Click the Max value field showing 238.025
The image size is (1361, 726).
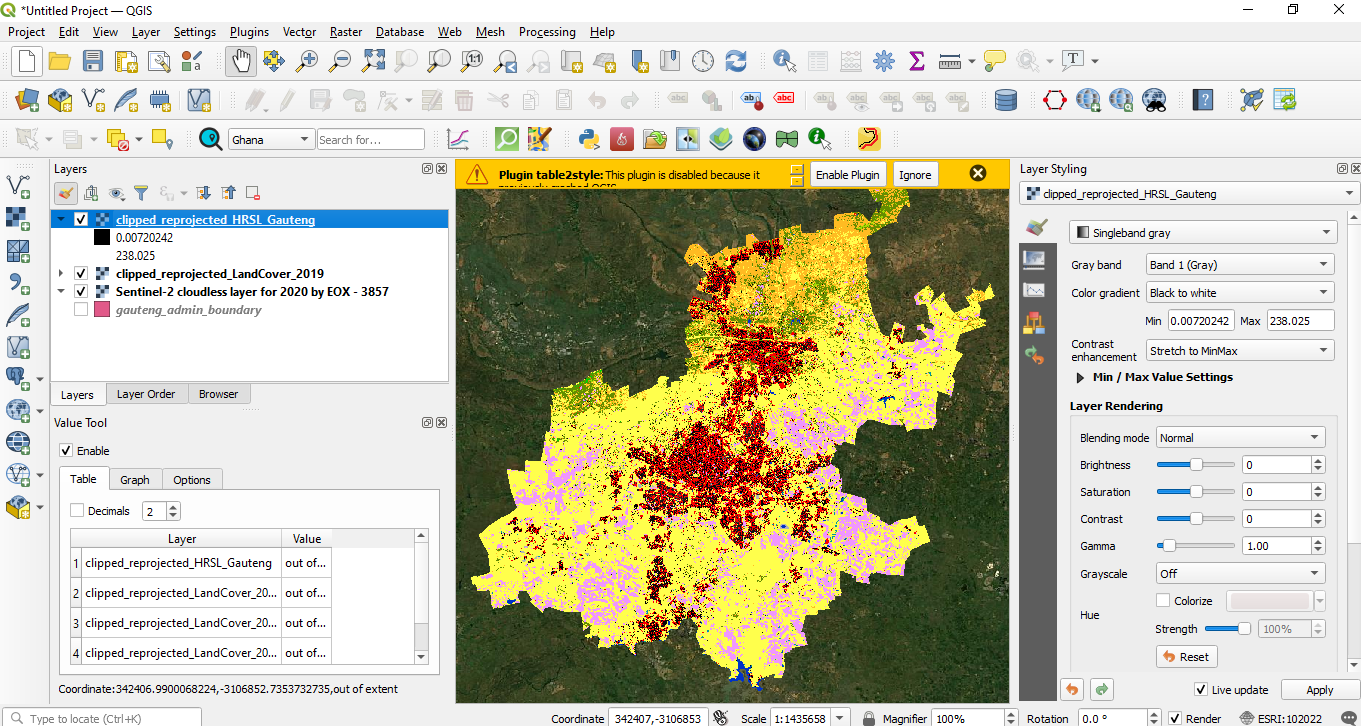tap(1300, 321)
